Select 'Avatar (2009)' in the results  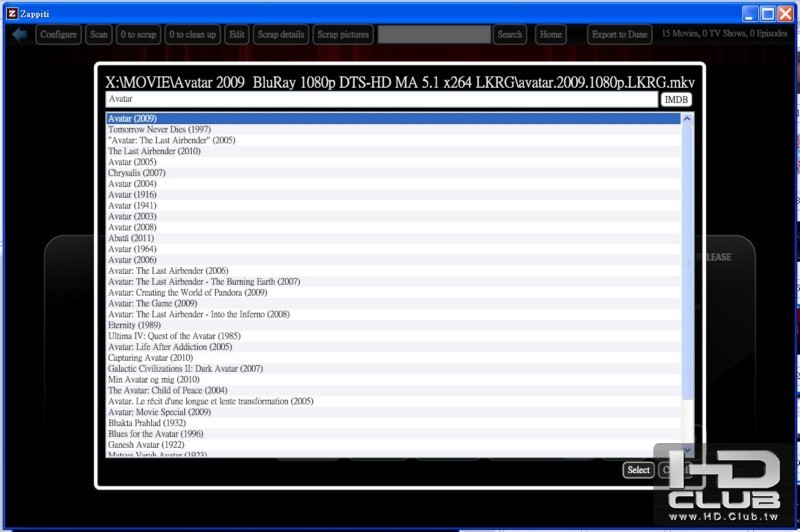pyautogui.click(x=393, y=118)
